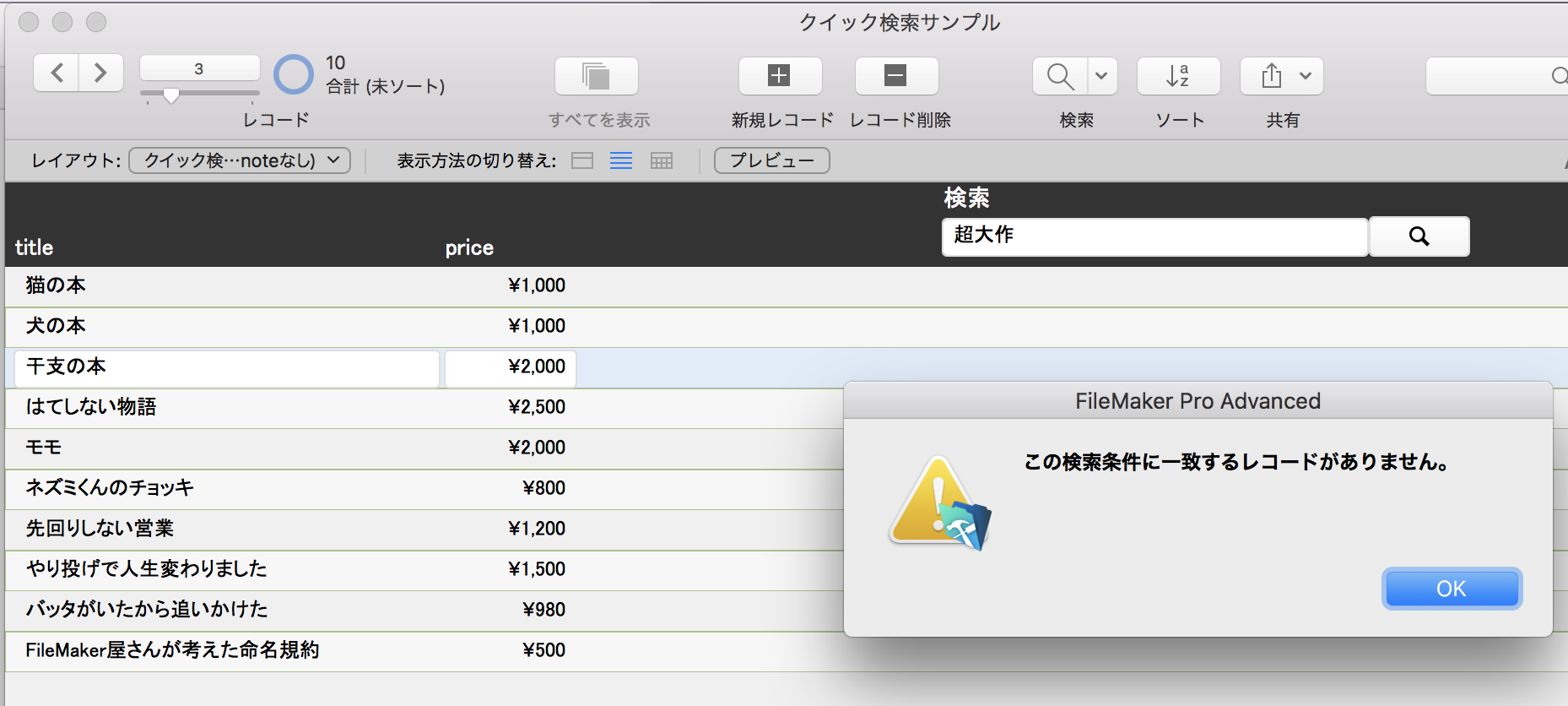Click the ¥500 price value
This screenshot has width=1568, height=706.
coord(544,650)
